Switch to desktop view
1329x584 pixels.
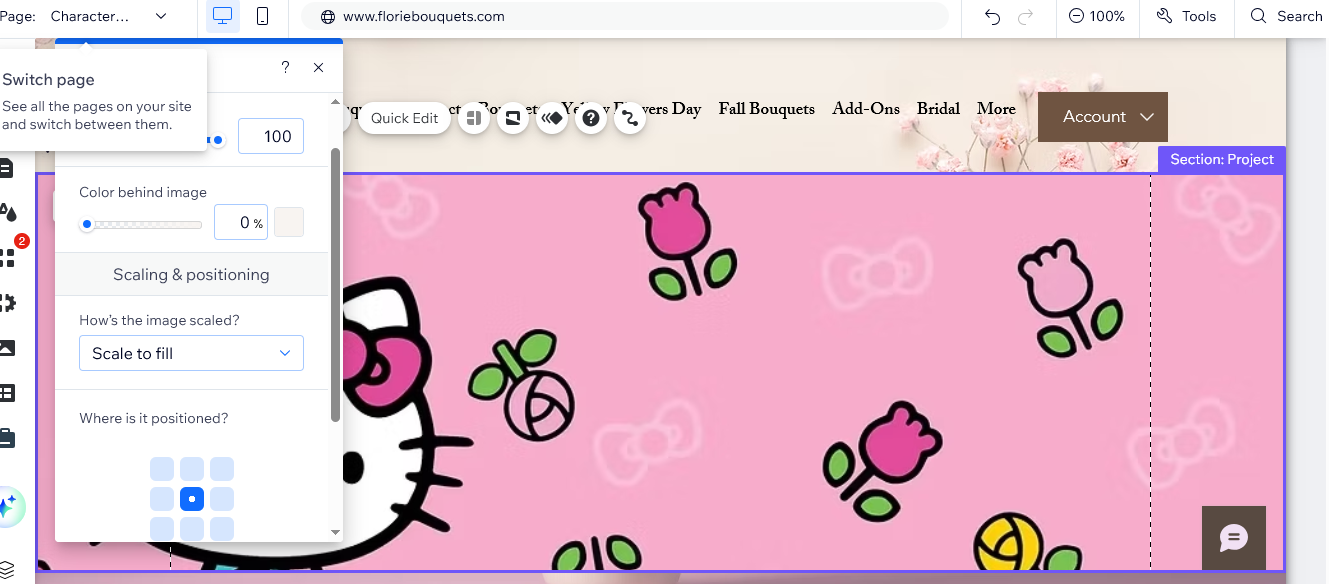223,16
